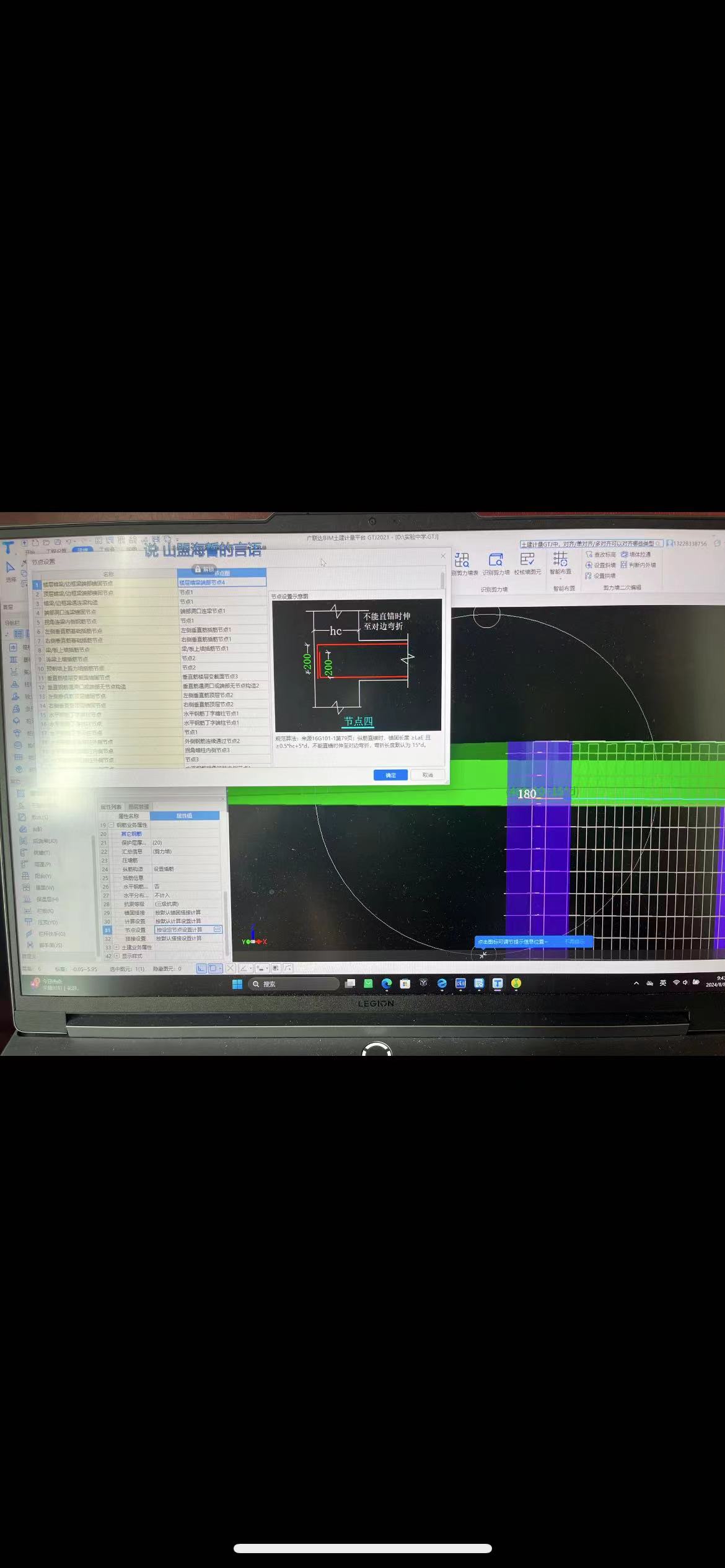
Task: Click the 识别剪力墙 ribbon icon
Action: [x=496, y=564]
